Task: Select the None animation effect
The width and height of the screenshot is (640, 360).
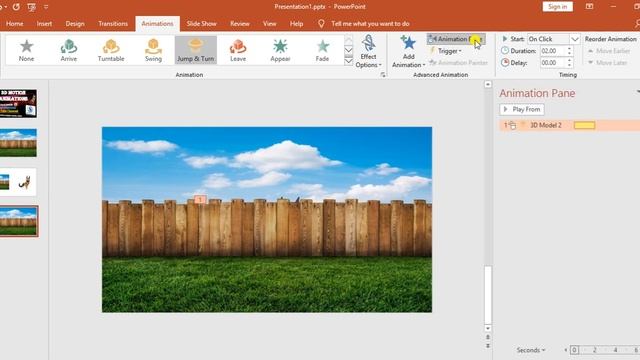Action: coord(27,50)
